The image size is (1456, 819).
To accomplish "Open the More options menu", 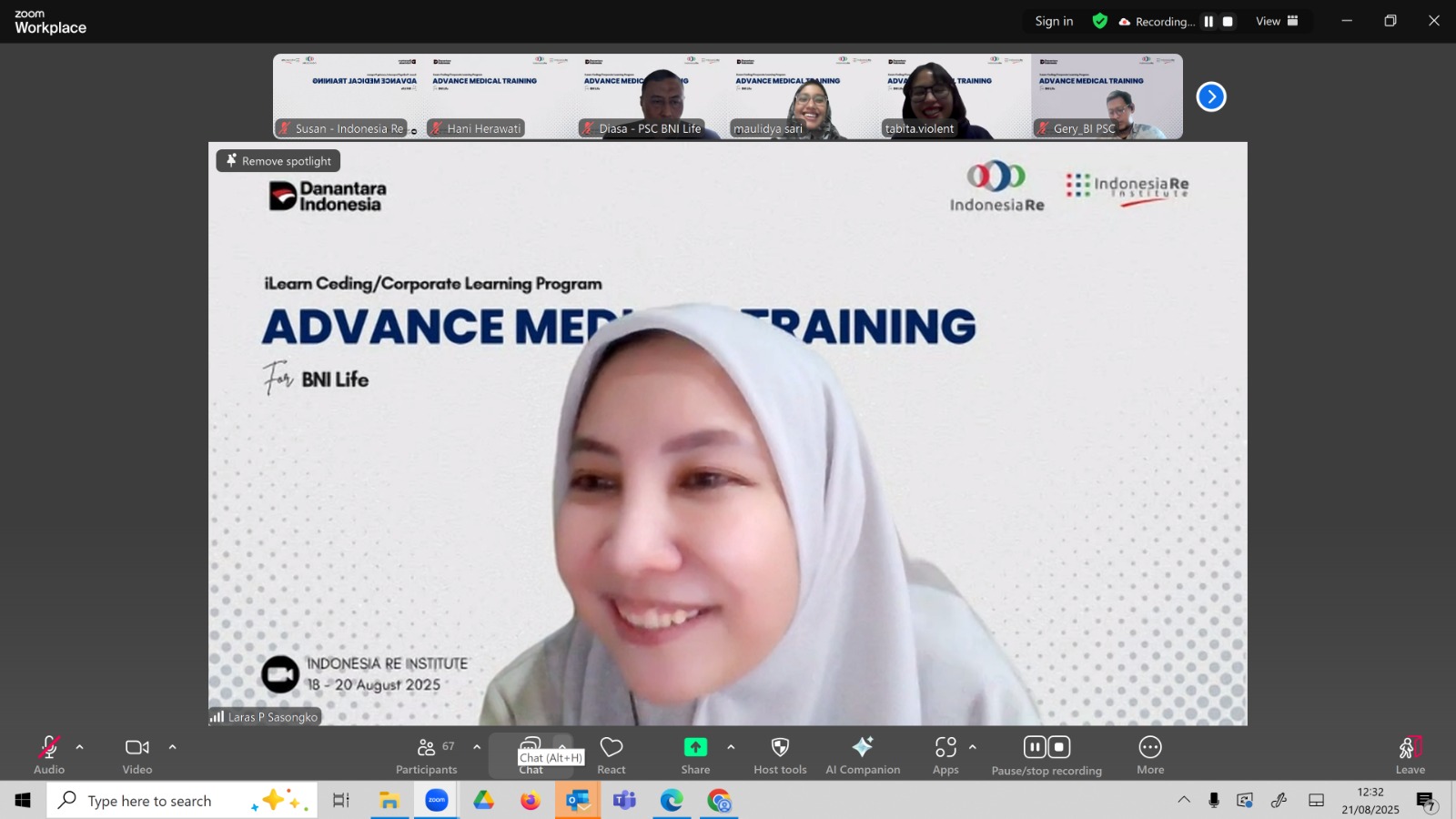I will pos(1150,748).
